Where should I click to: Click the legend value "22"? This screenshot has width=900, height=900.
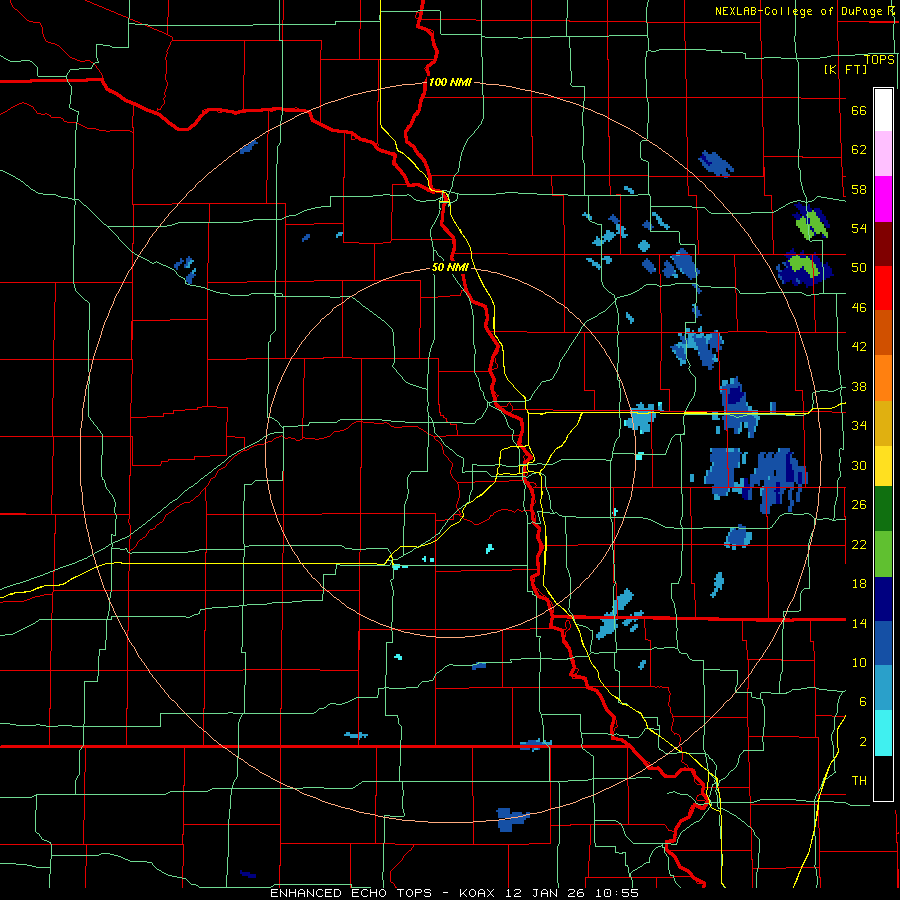coord(859,544)
